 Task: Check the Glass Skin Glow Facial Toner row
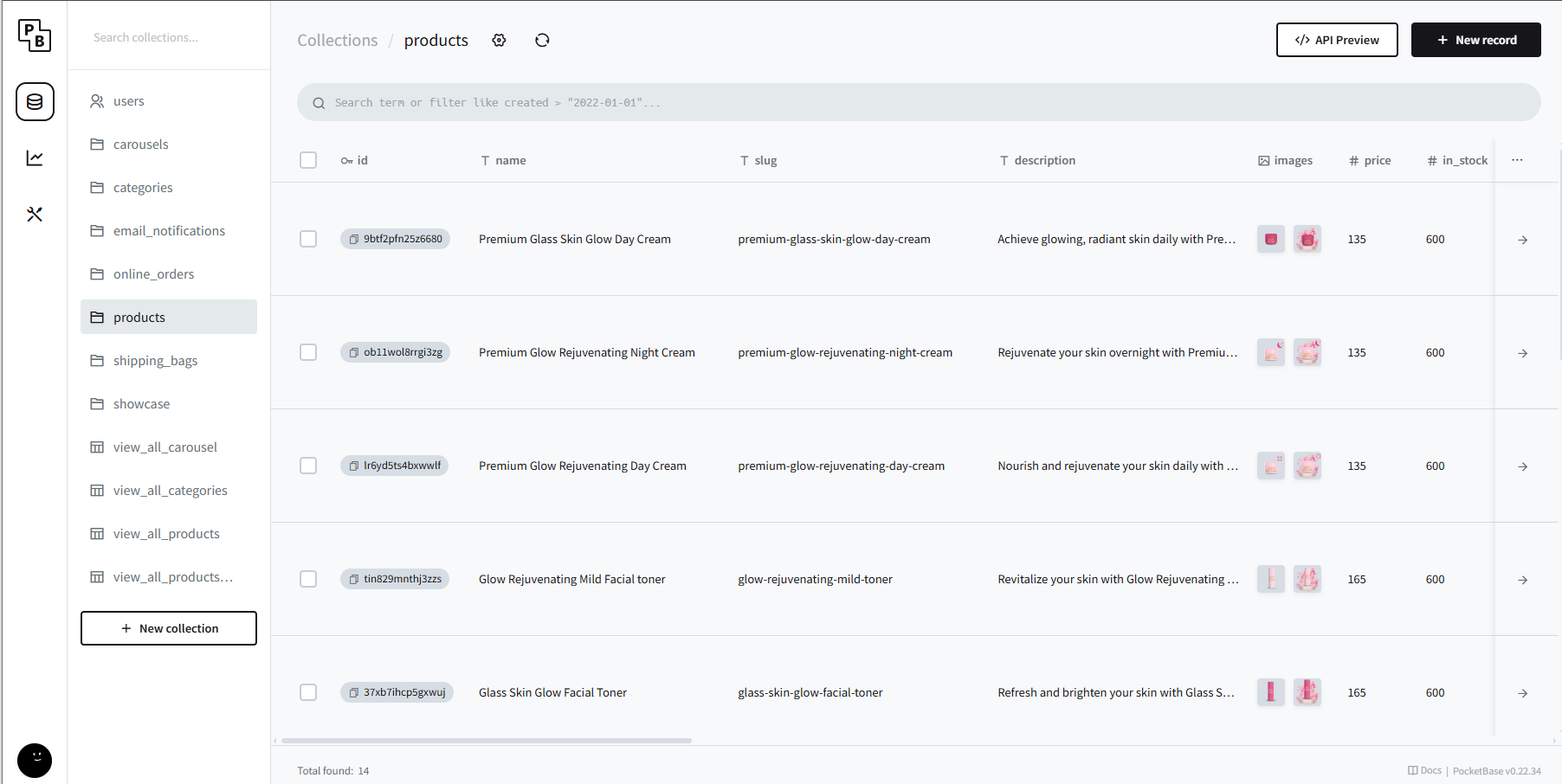click(x=308, y=692)
